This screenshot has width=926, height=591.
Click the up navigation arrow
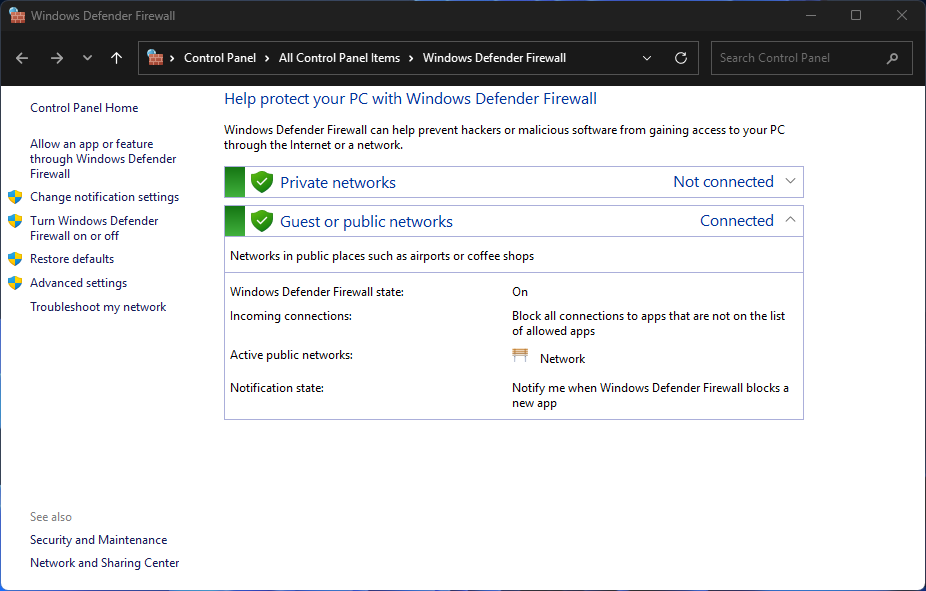[116, 57]
